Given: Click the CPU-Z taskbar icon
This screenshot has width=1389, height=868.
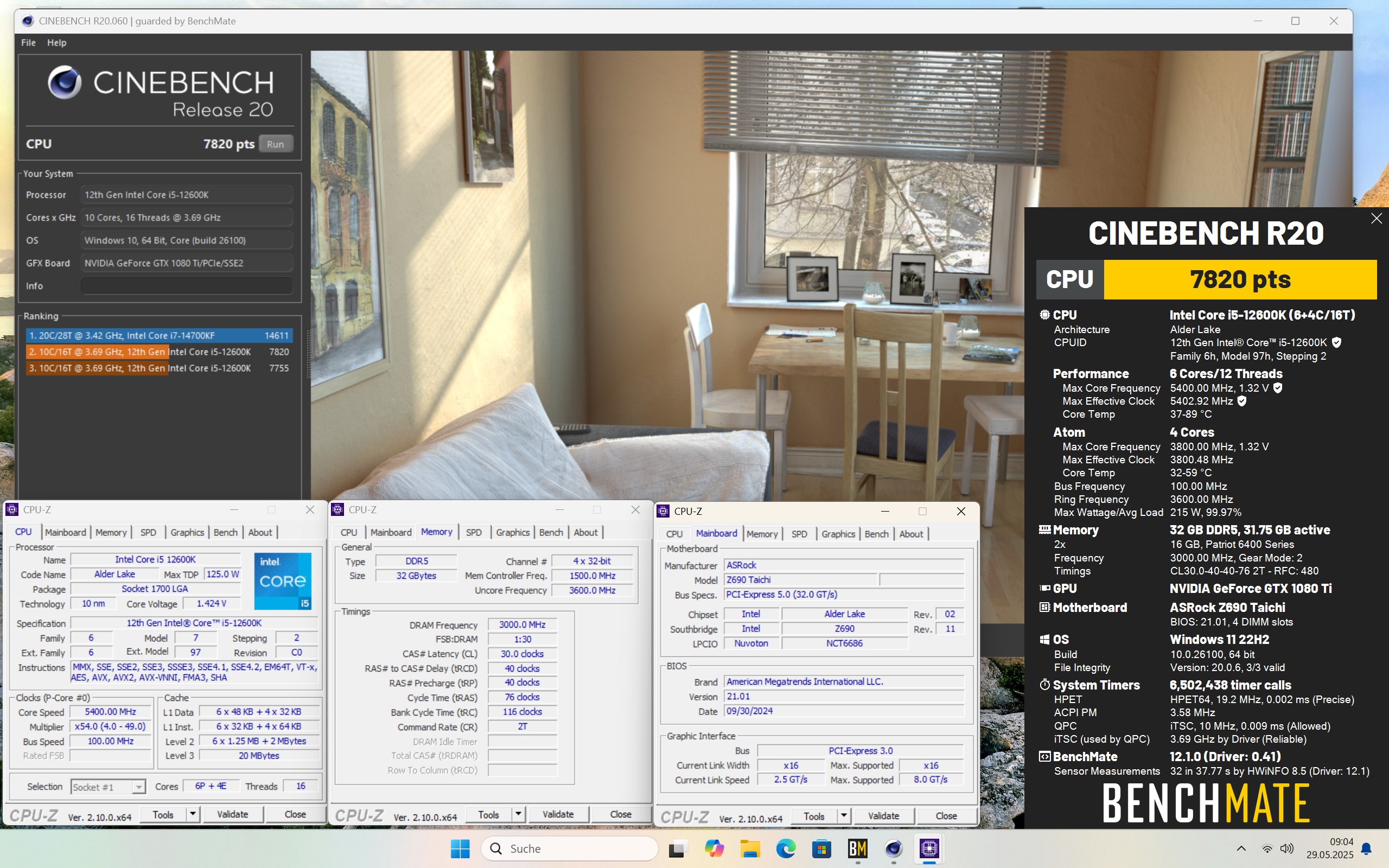Looking at the screenshot, I should pos(929,848).
